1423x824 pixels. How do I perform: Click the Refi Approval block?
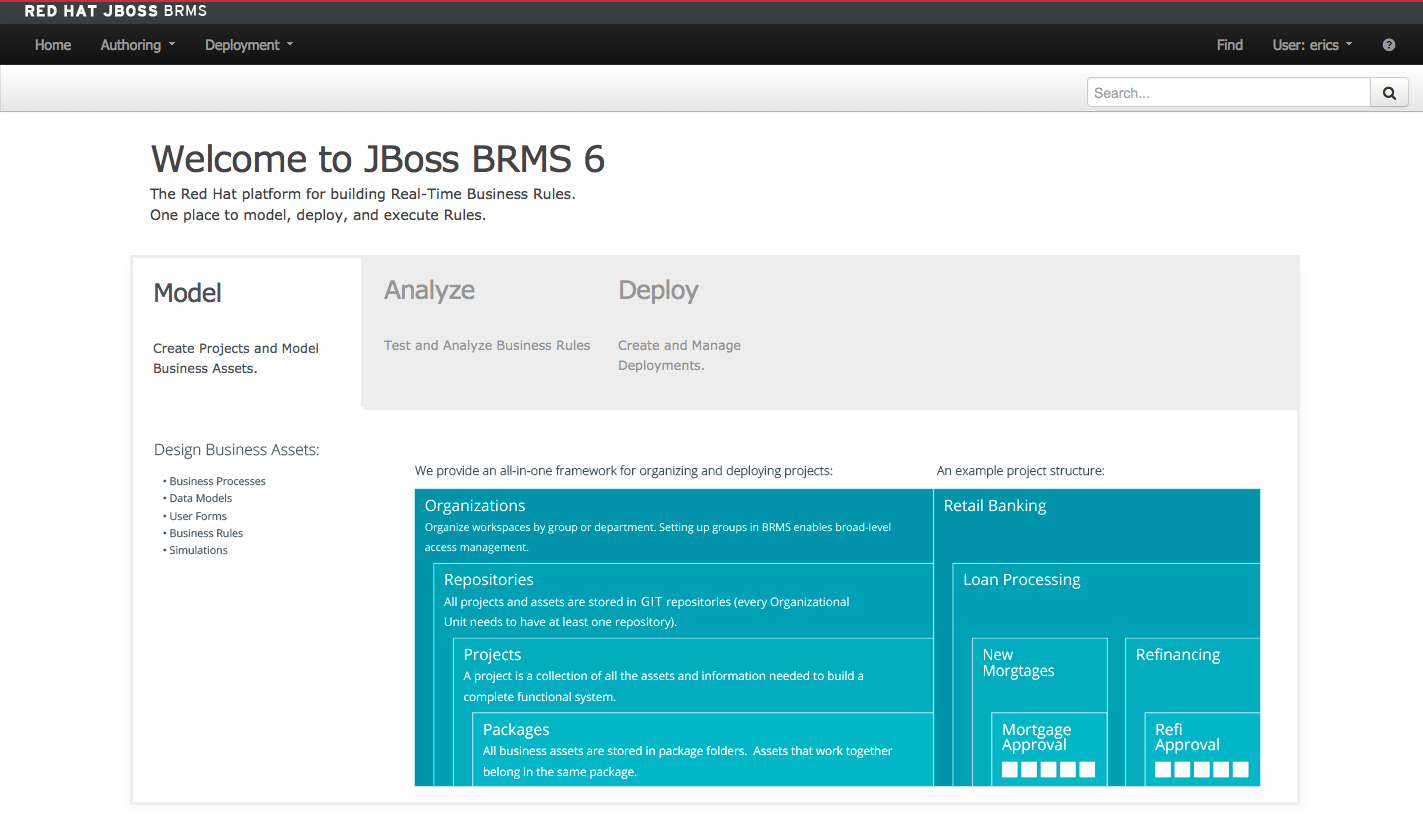(x=1187, y=738)
